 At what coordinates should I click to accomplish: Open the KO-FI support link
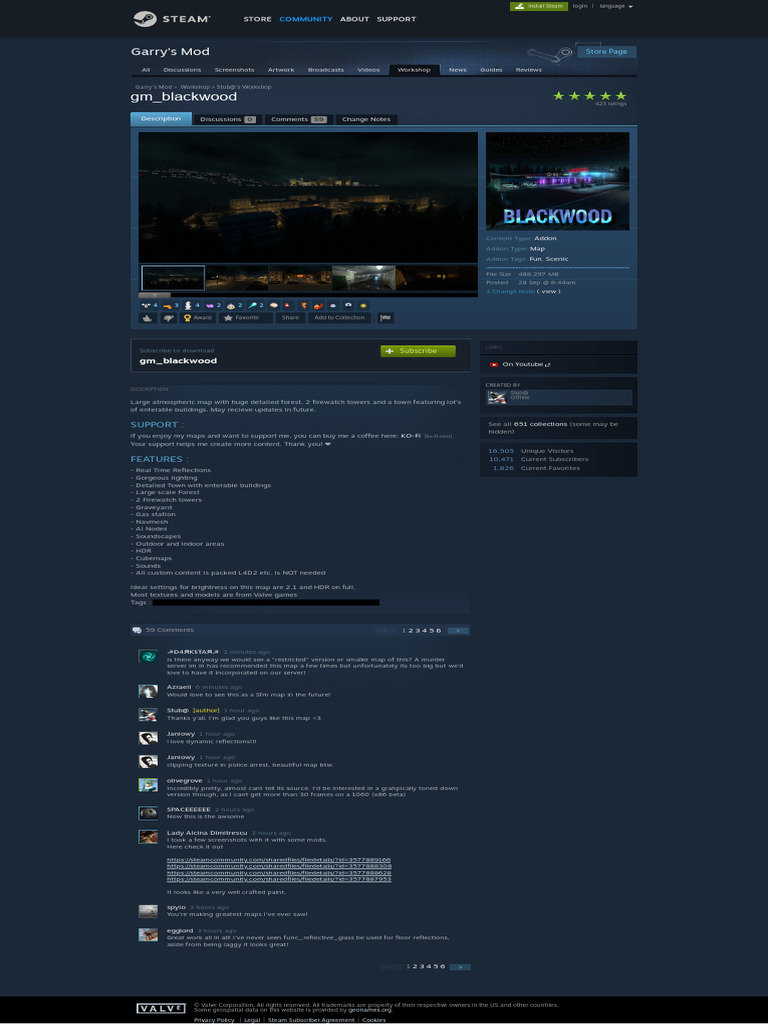click(411, 436)
